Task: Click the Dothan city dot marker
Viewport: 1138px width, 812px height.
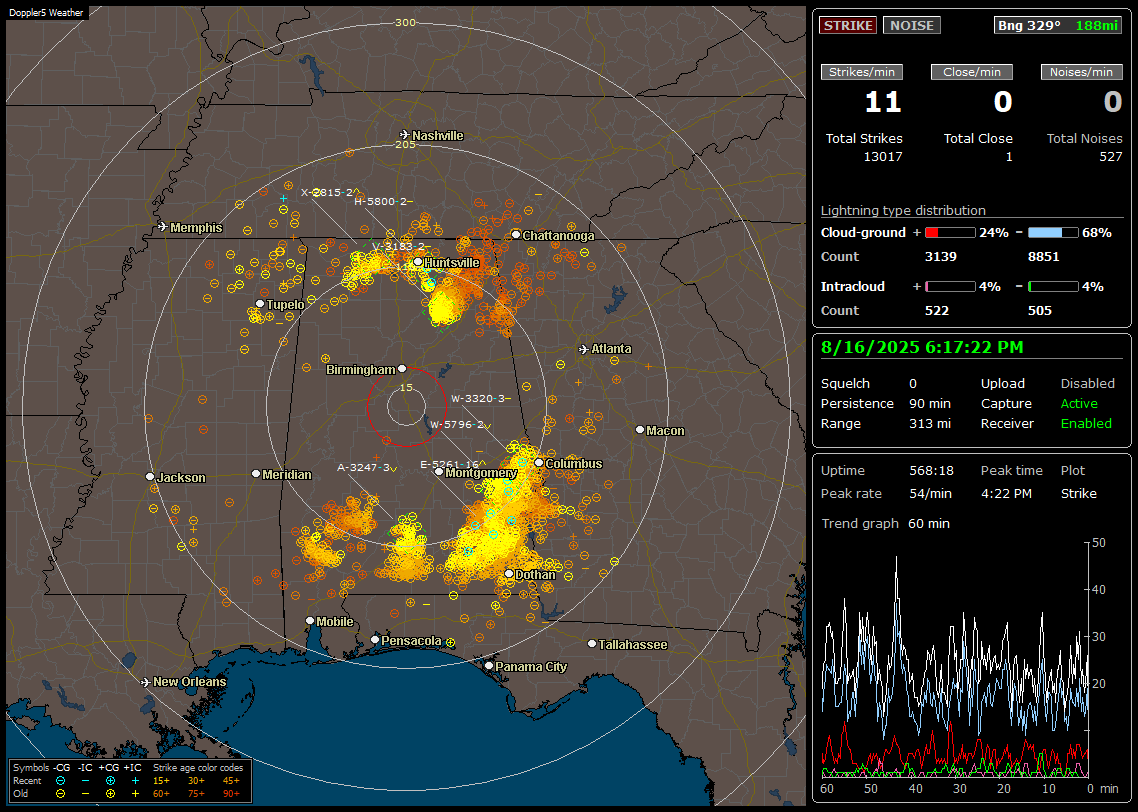Action: [509, 574]
